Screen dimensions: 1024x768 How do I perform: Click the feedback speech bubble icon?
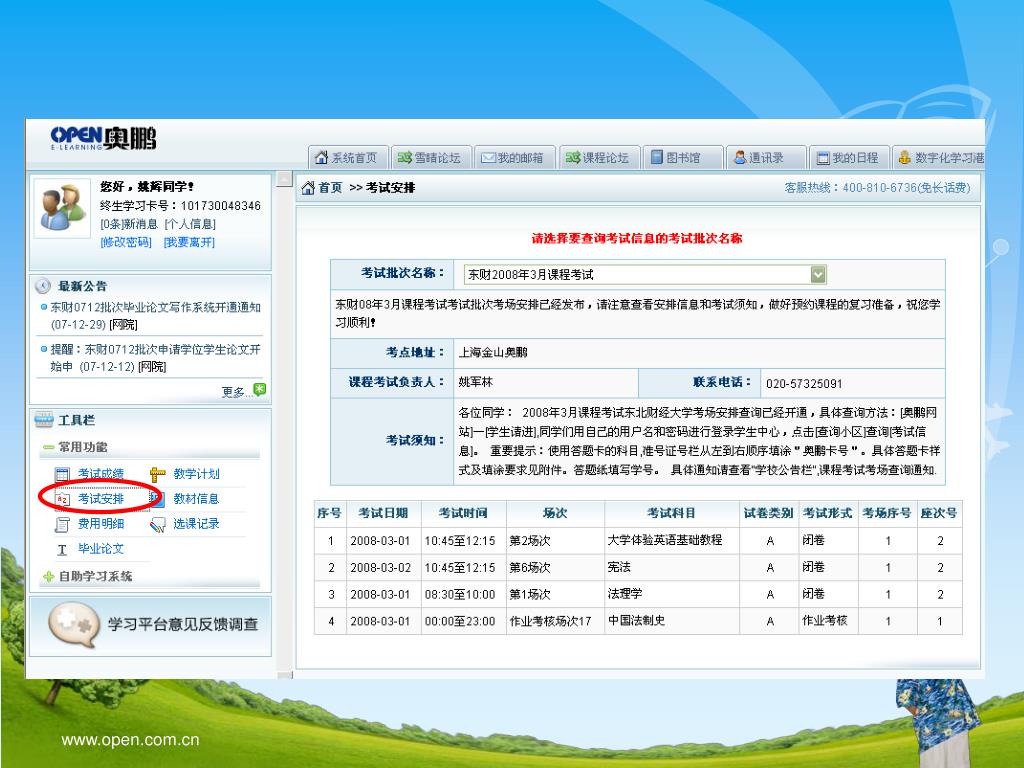coord(74,624)
